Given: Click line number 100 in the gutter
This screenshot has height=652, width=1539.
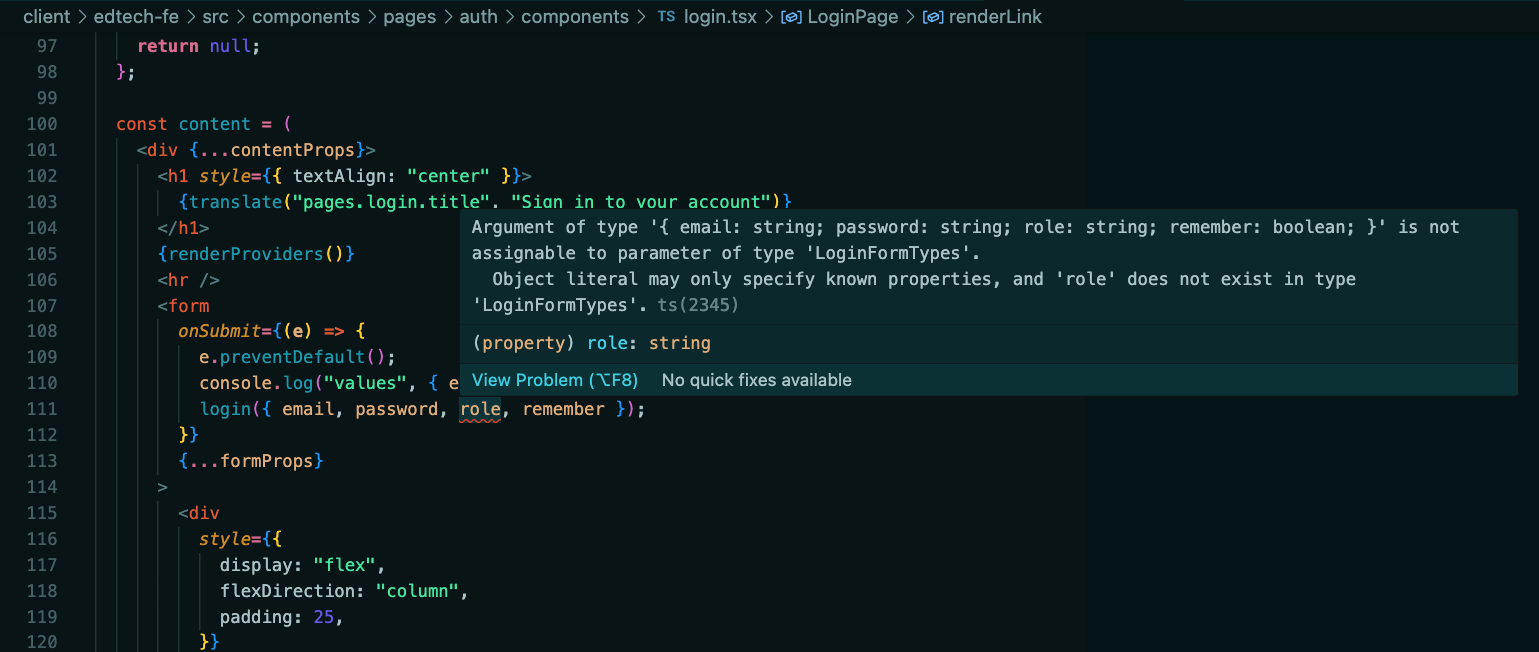Looking at the screenshot, I should tap(42, 124).
